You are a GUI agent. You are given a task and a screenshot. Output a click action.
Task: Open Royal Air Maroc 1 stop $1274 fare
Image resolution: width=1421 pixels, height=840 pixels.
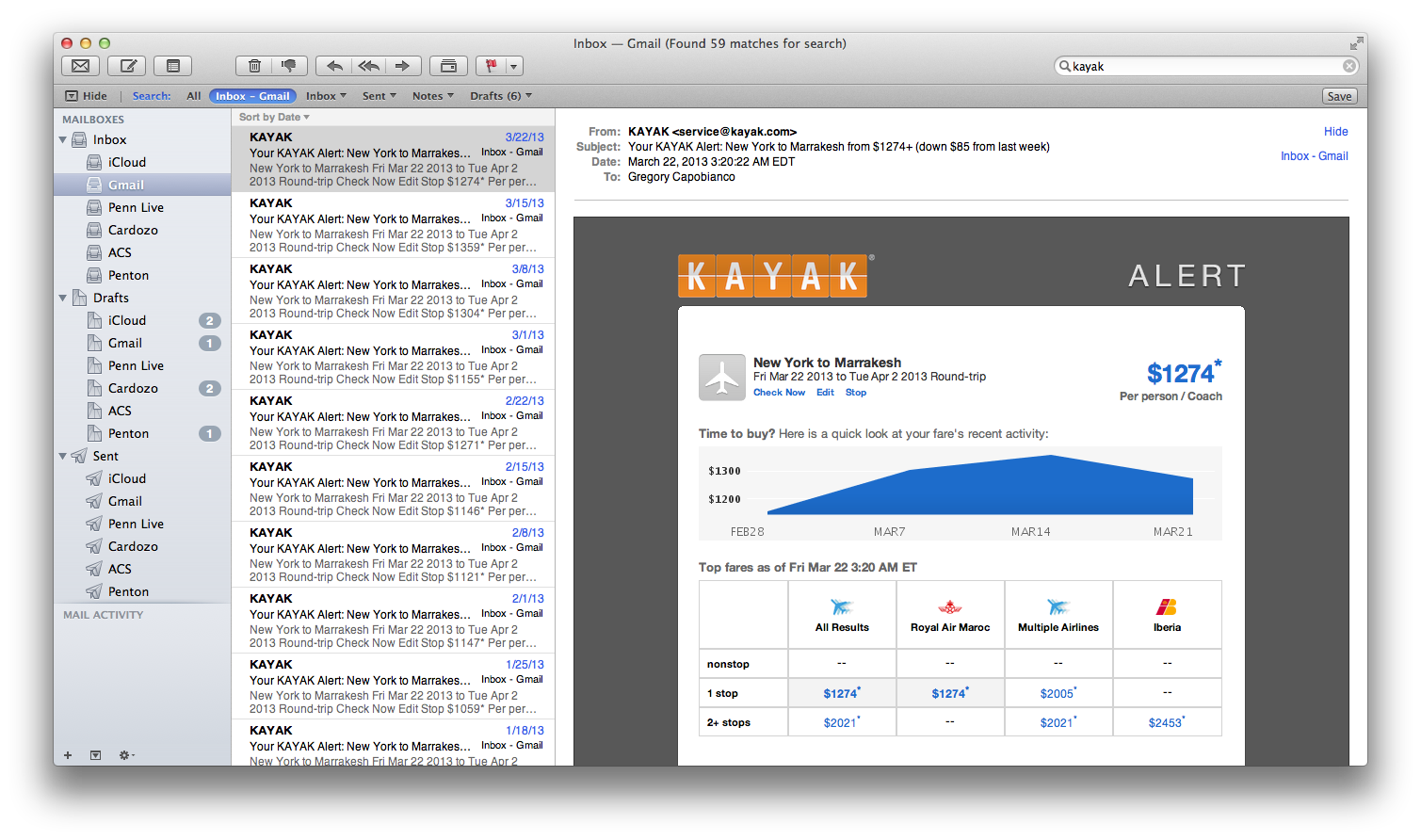[950, 693]
